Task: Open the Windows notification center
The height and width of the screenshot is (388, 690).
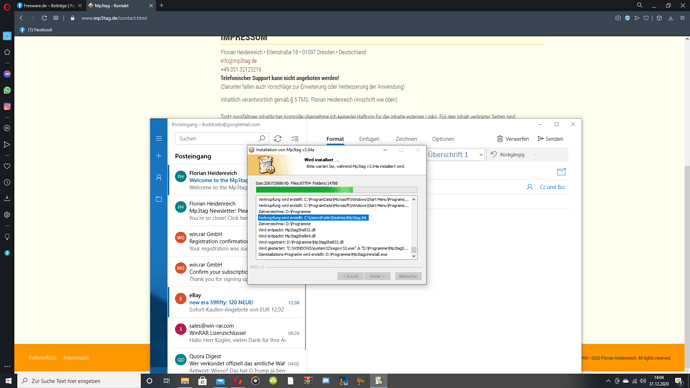Action: click(x=679, y=381)
